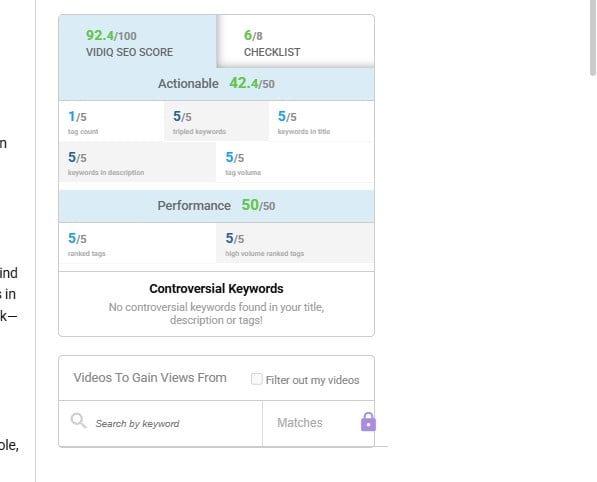Click the search magnifier icon
This screenshot has height=482, width=597.
pos(78,421)
